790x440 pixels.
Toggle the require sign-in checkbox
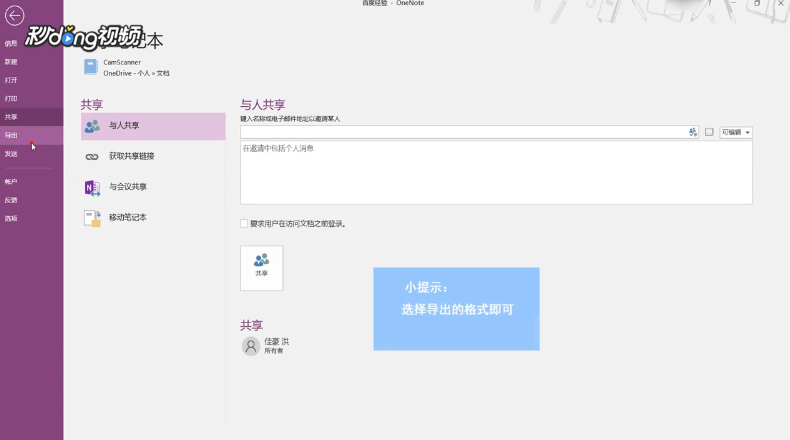tap(244, 223)
